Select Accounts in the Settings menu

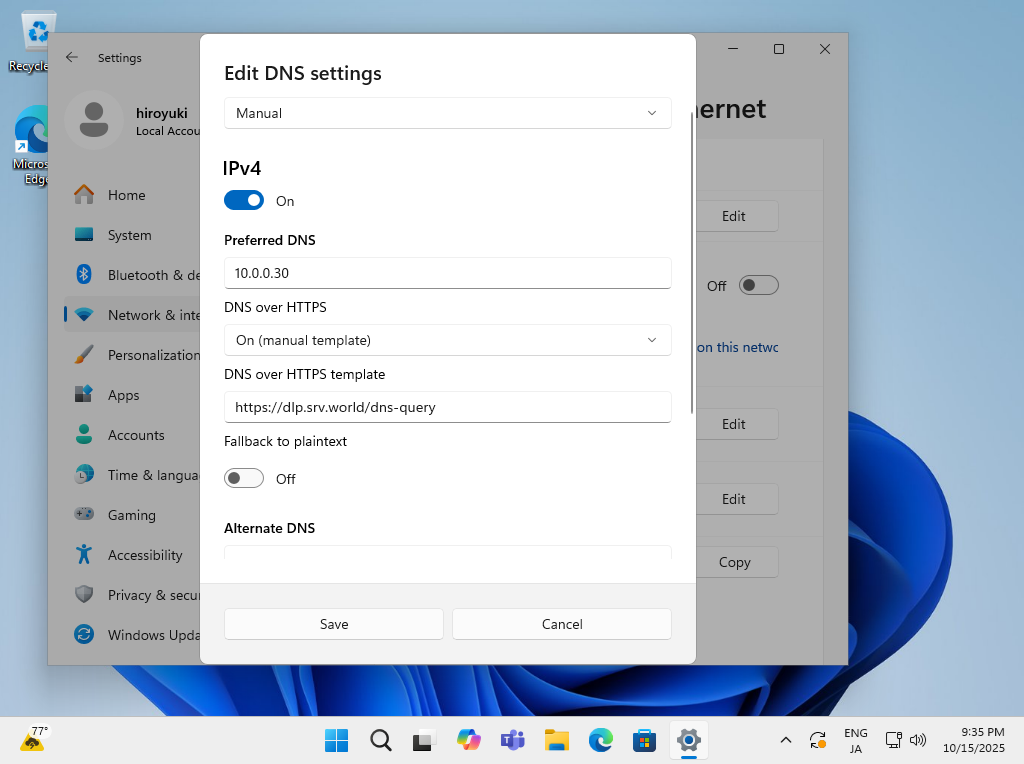pyautogui.click(x=136, y=435)
